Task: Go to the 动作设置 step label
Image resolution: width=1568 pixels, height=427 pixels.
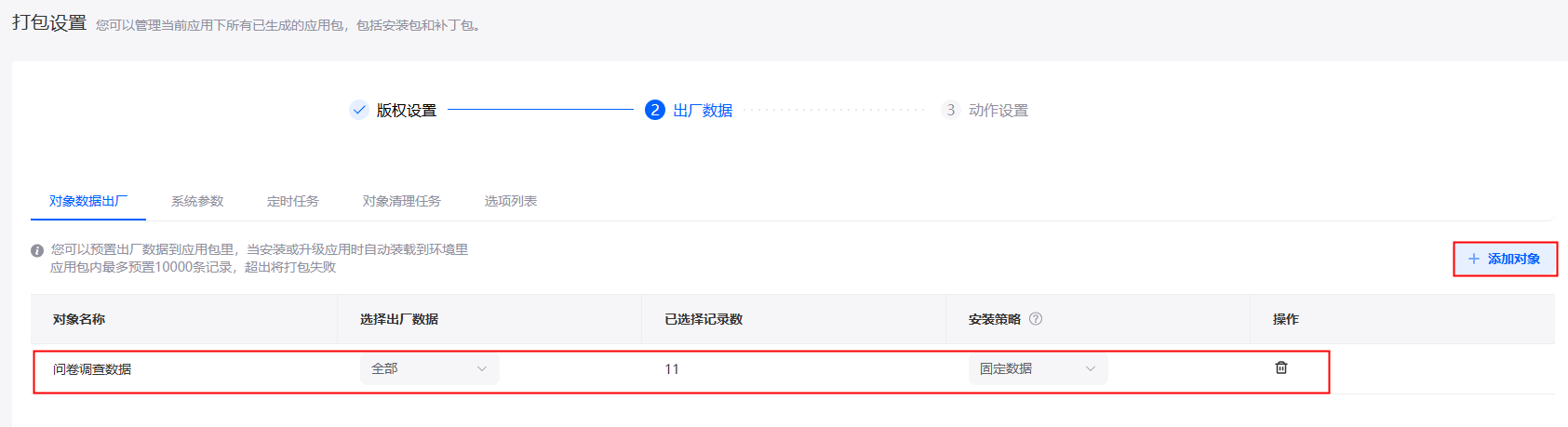Action: [998, 110]
